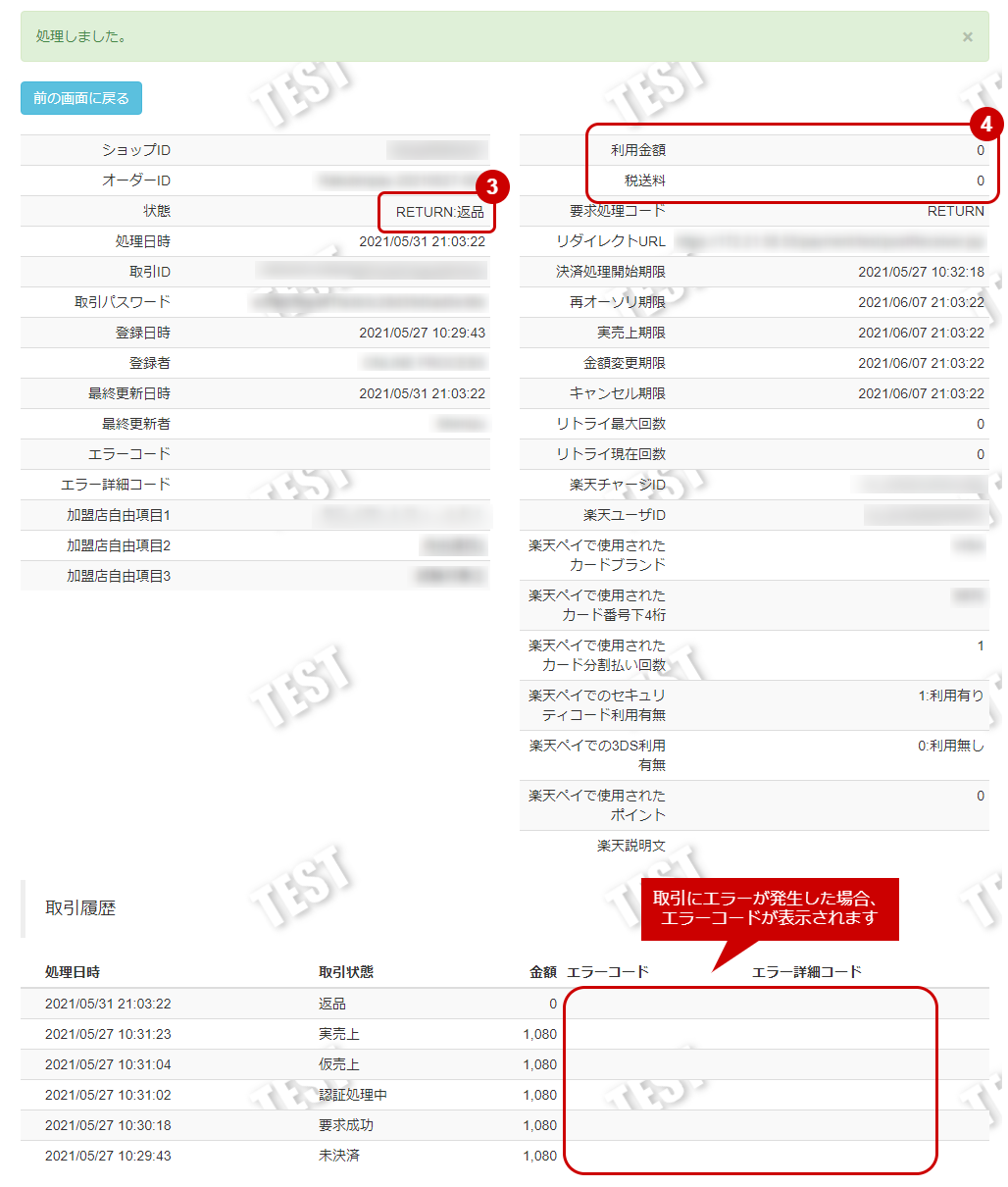Screen dimensions: 1008x1187
Task: Select the キャンセル期限 date value
Action: point(927,394)
